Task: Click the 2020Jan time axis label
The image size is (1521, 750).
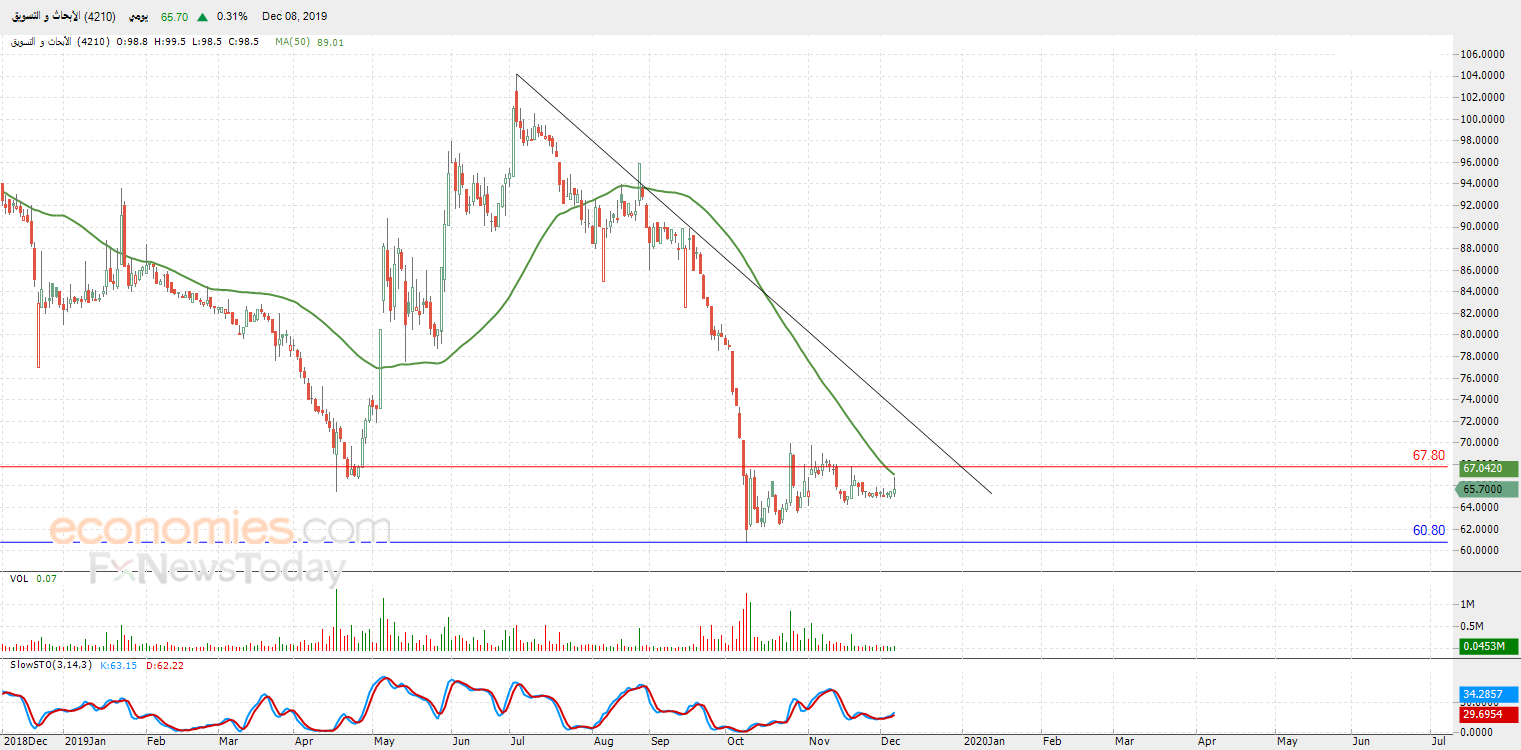Action: pyautogui.click(x=985, y=741)
